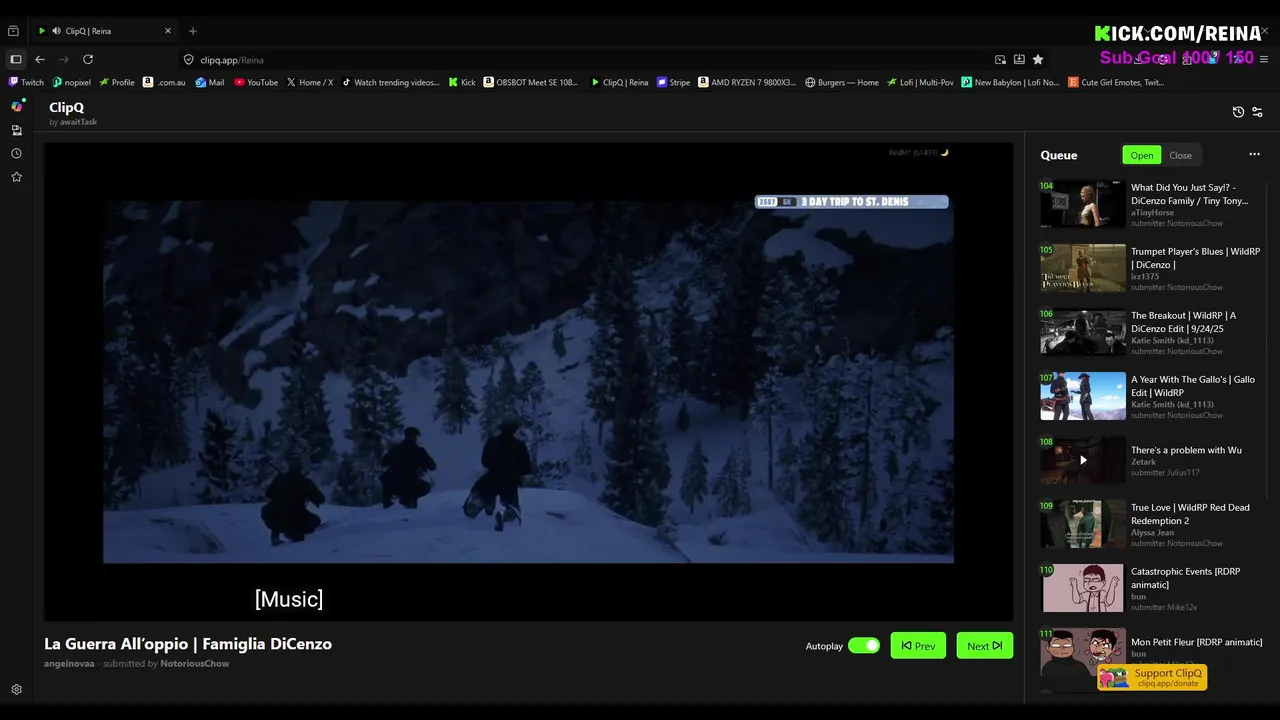This screenshot has height=720, width=1280.
Task: Go to the previous clip with Prev
Action: [918, 645]
